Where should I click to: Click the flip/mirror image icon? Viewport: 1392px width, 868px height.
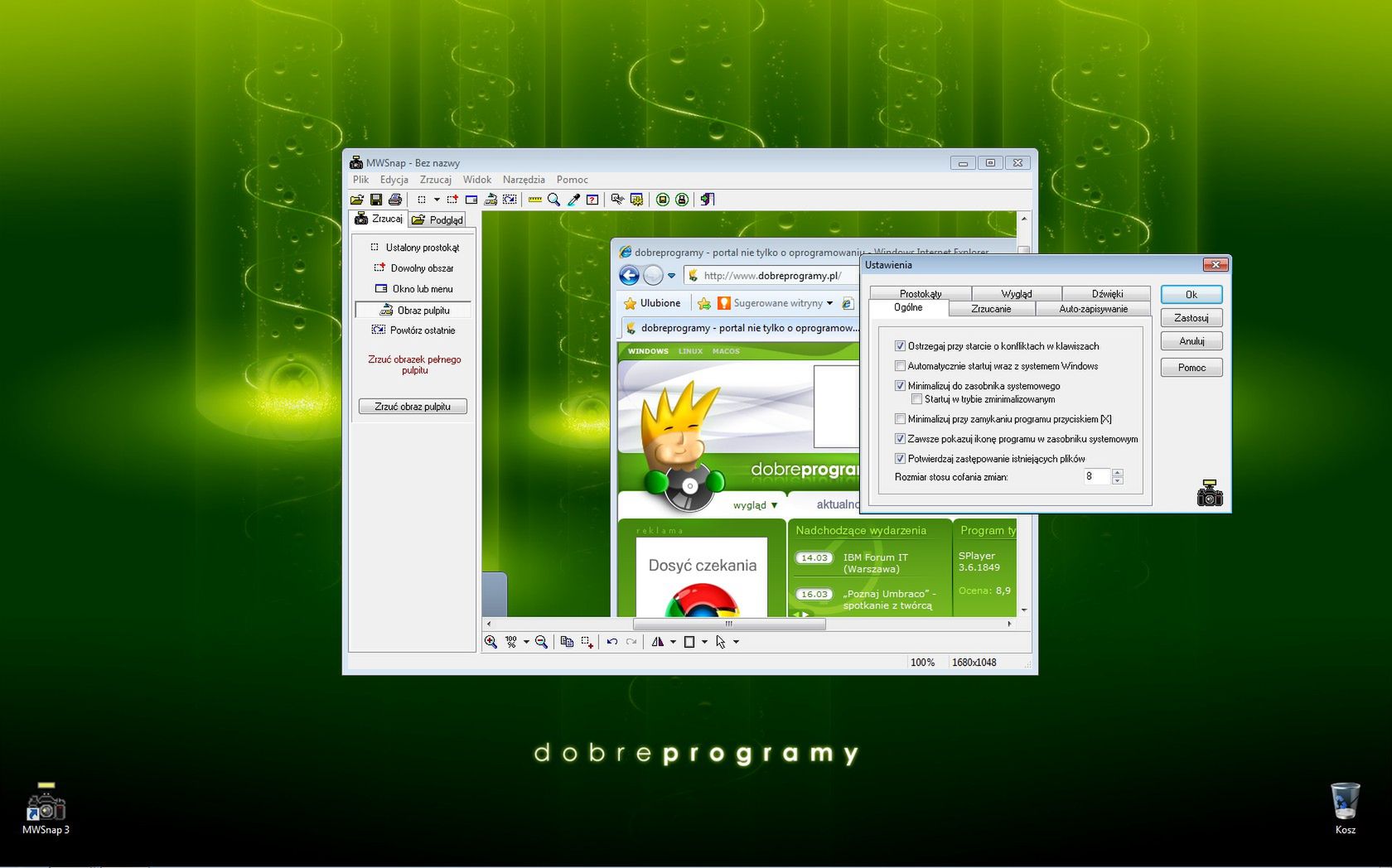pos(658,642)
